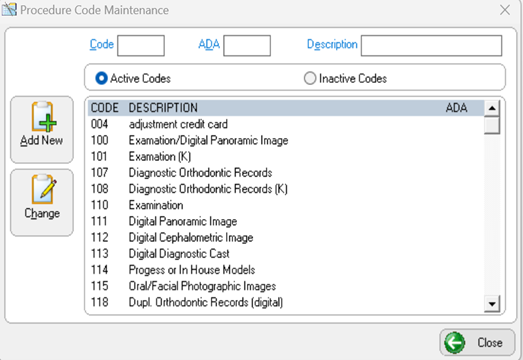The image size is (523, 360).
Task: Click the ADA column header
Action: point(457,108)
